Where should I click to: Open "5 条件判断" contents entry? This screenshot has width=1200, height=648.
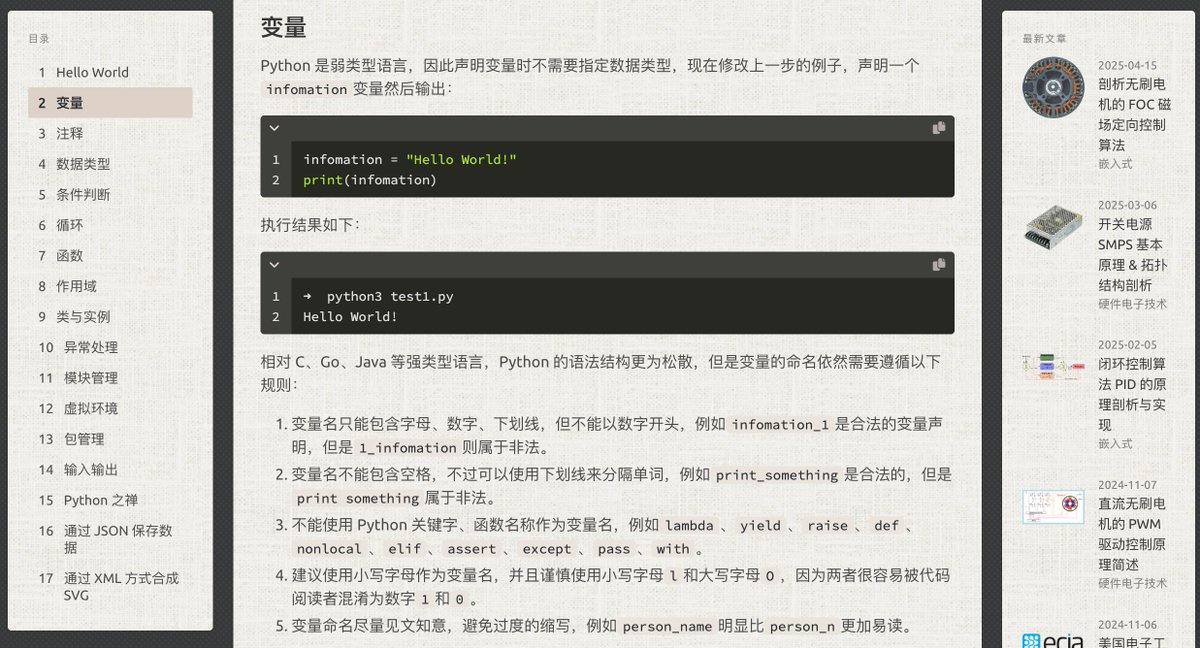(110, 194)
